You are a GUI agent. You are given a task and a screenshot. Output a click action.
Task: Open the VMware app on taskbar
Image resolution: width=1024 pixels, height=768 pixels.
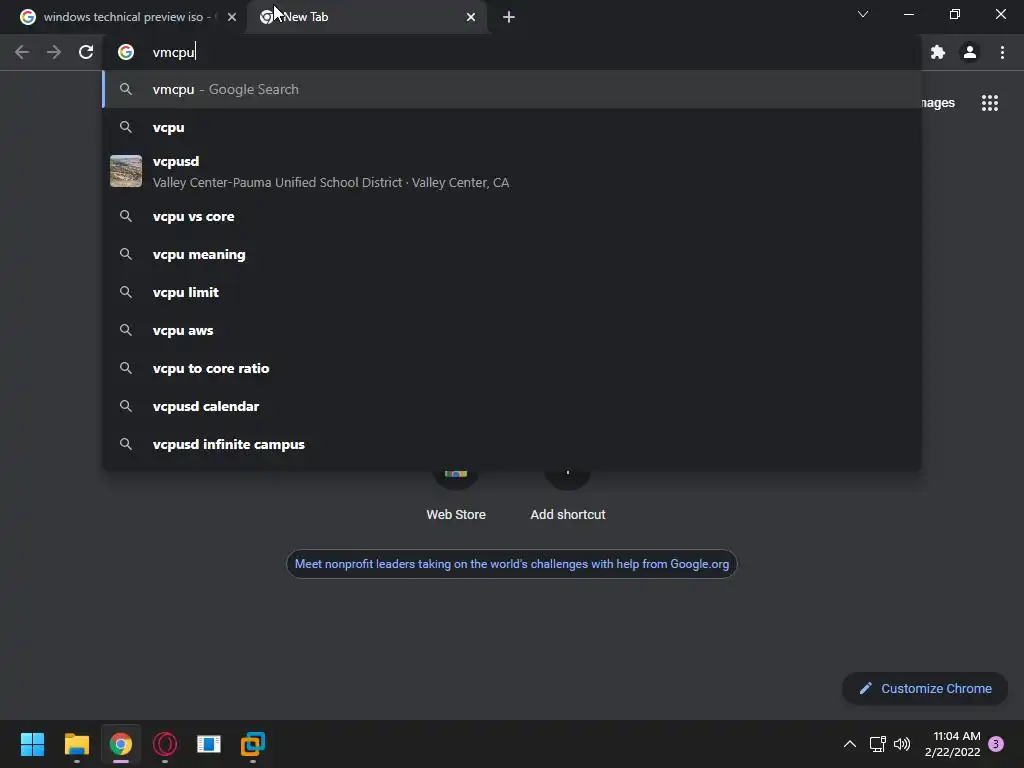coord(253,744)
